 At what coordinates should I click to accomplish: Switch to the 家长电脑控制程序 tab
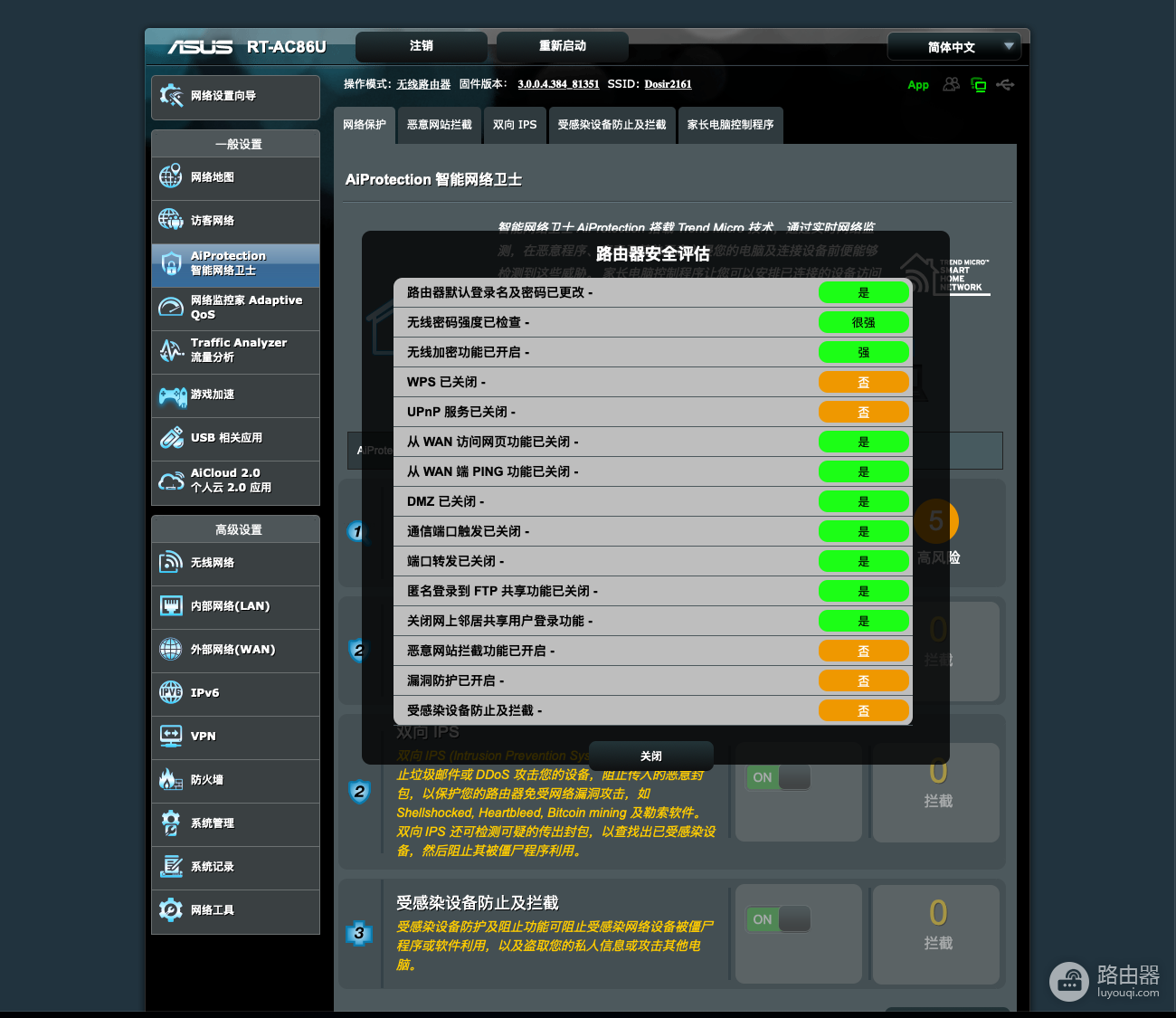tap(730, 125)
